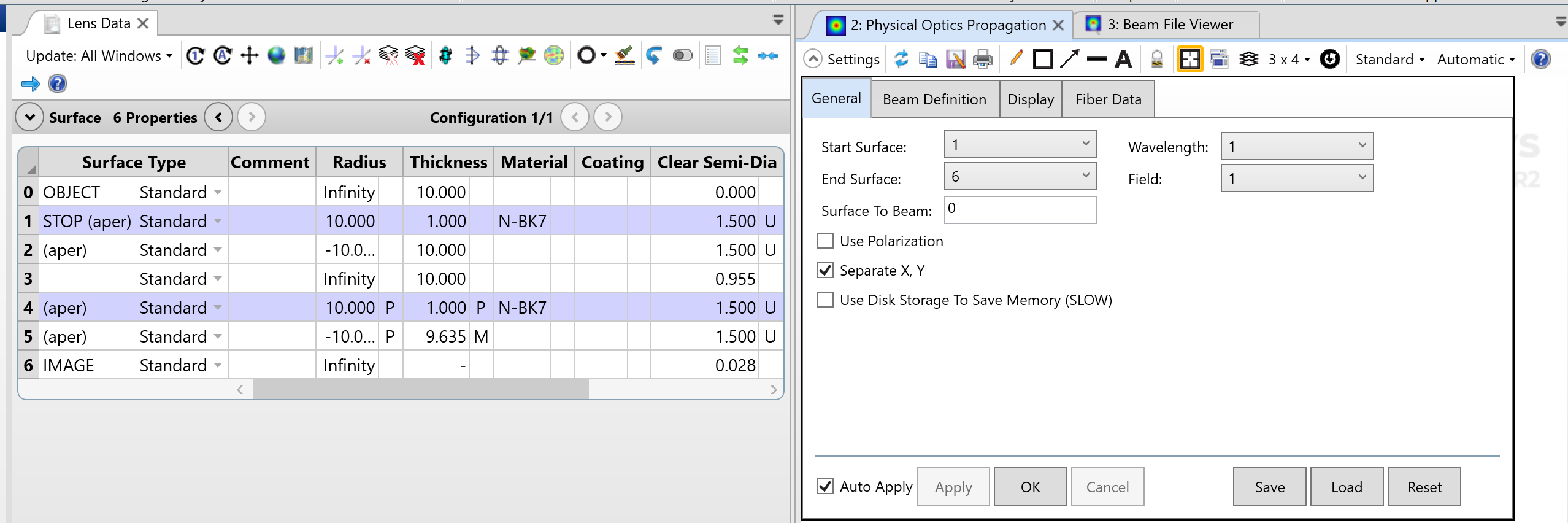Open the Fiber Data tab

click(x=1109, y=99)
